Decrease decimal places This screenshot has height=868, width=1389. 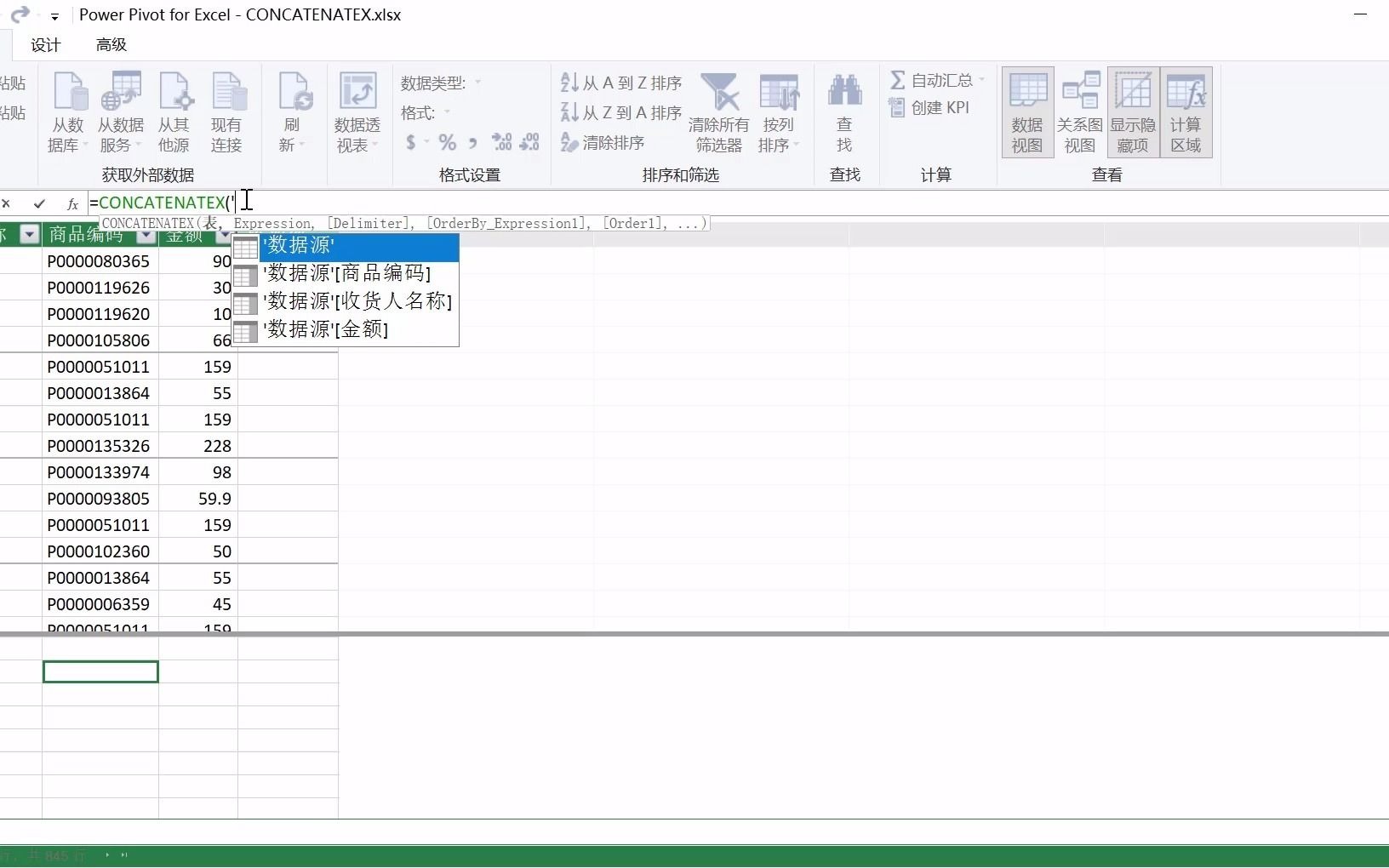[529, 142]
